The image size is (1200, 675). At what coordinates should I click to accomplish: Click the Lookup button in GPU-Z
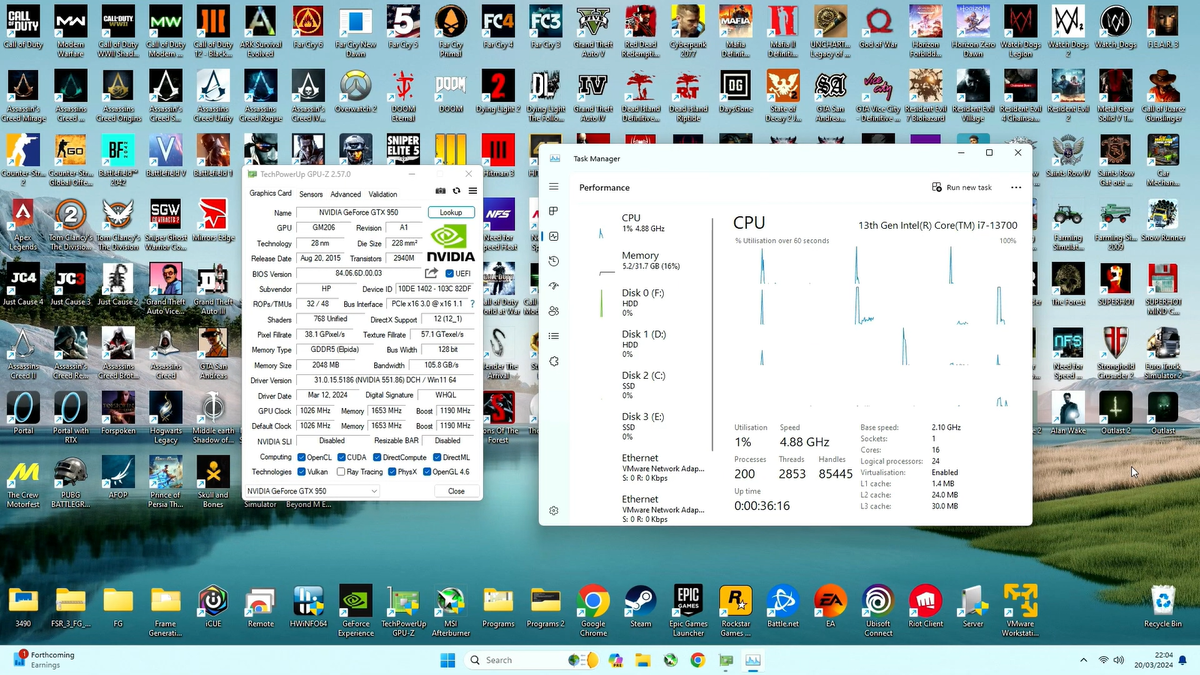point(451,212)
